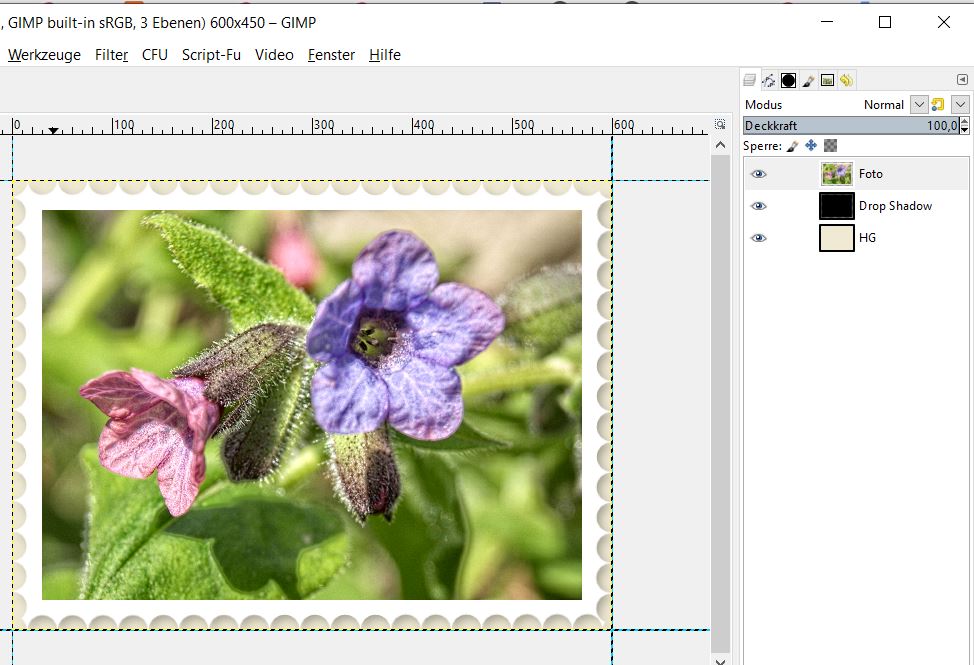Image resolution: width=974 pixels, height=665 pixels.
Task: Click the zoom icon at ruler corner
Action: coord(720,125)
